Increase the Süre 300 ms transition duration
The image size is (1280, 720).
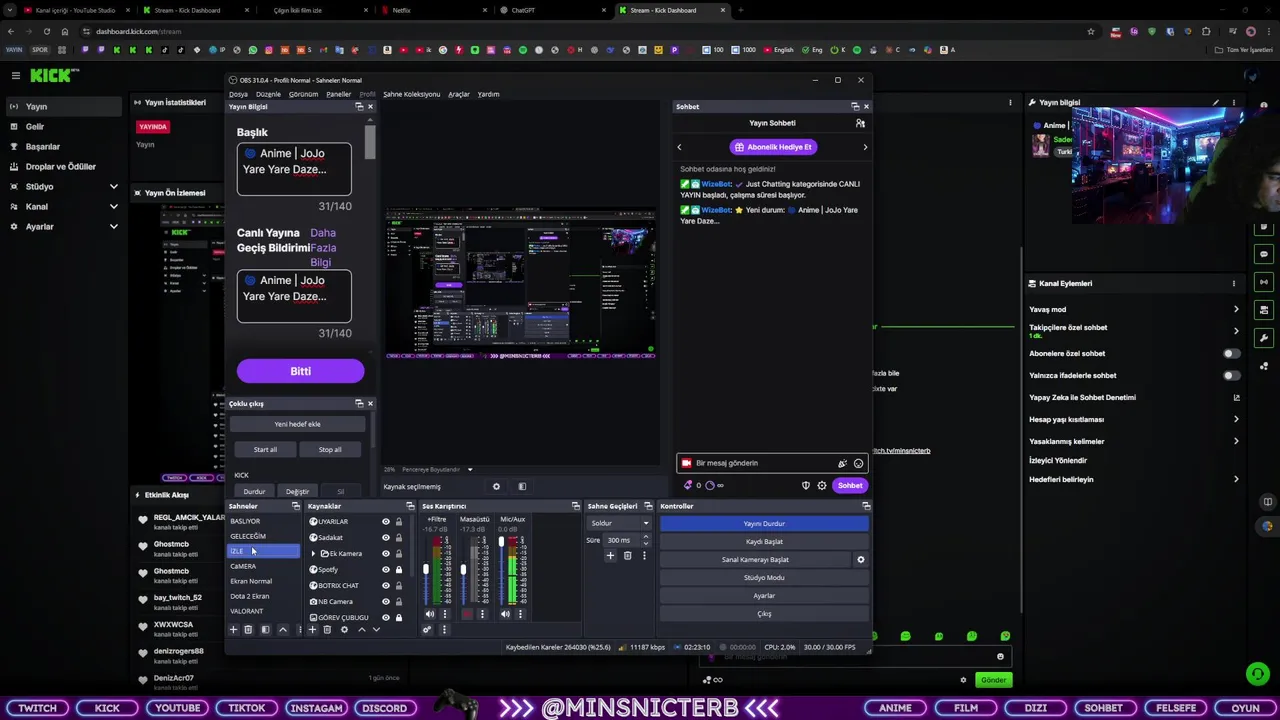pyautogui.click(x=645, y=538)
